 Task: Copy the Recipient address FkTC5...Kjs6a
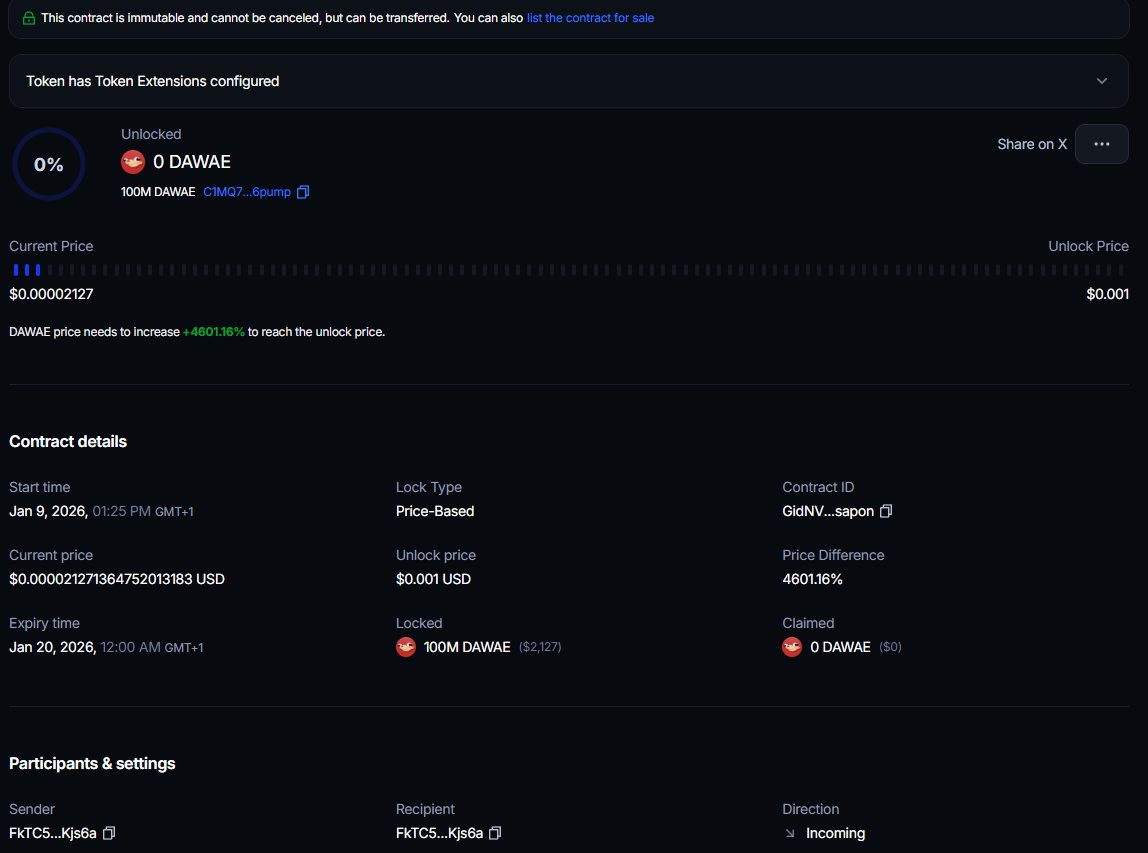pyautogui.click(x=495, y=833)
